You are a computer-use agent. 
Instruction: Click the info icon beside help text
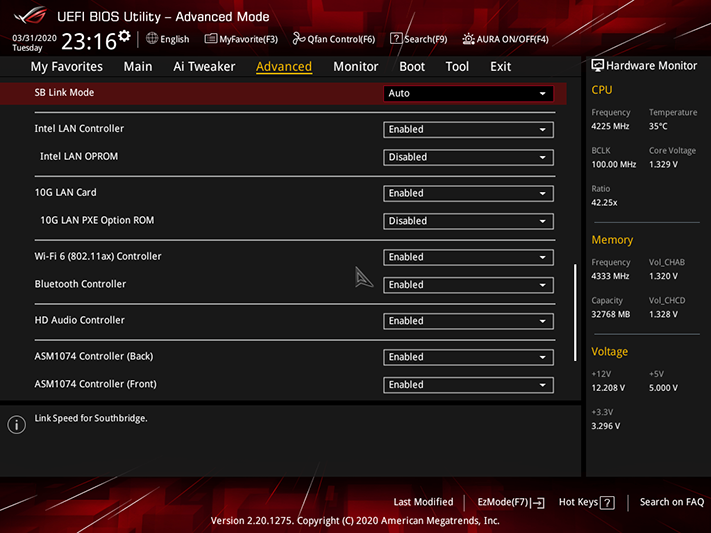tap(17, 425)
